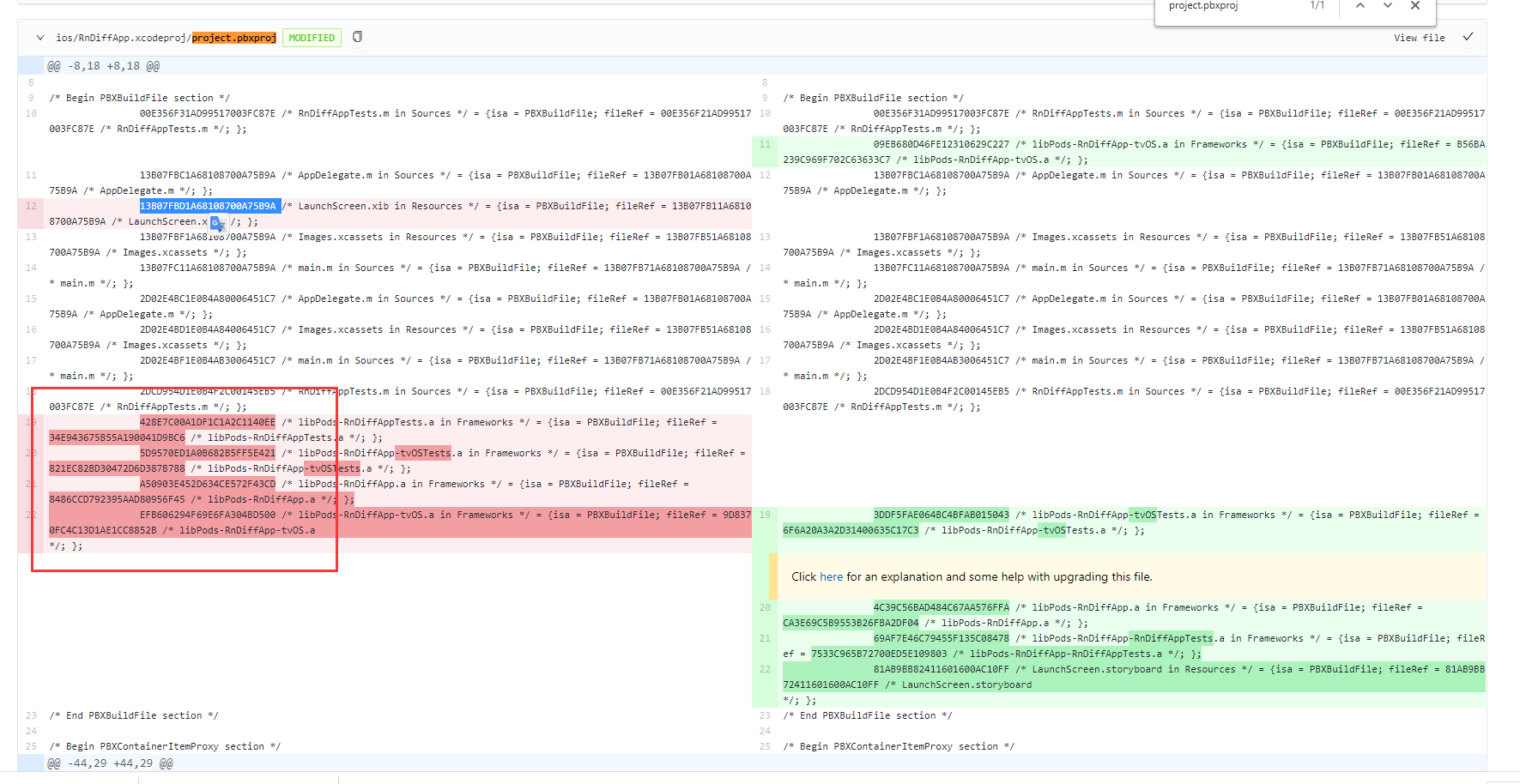Close the file search bar
The height and width of the screenshot is (784, 1520).
(x=1415, y=6)
